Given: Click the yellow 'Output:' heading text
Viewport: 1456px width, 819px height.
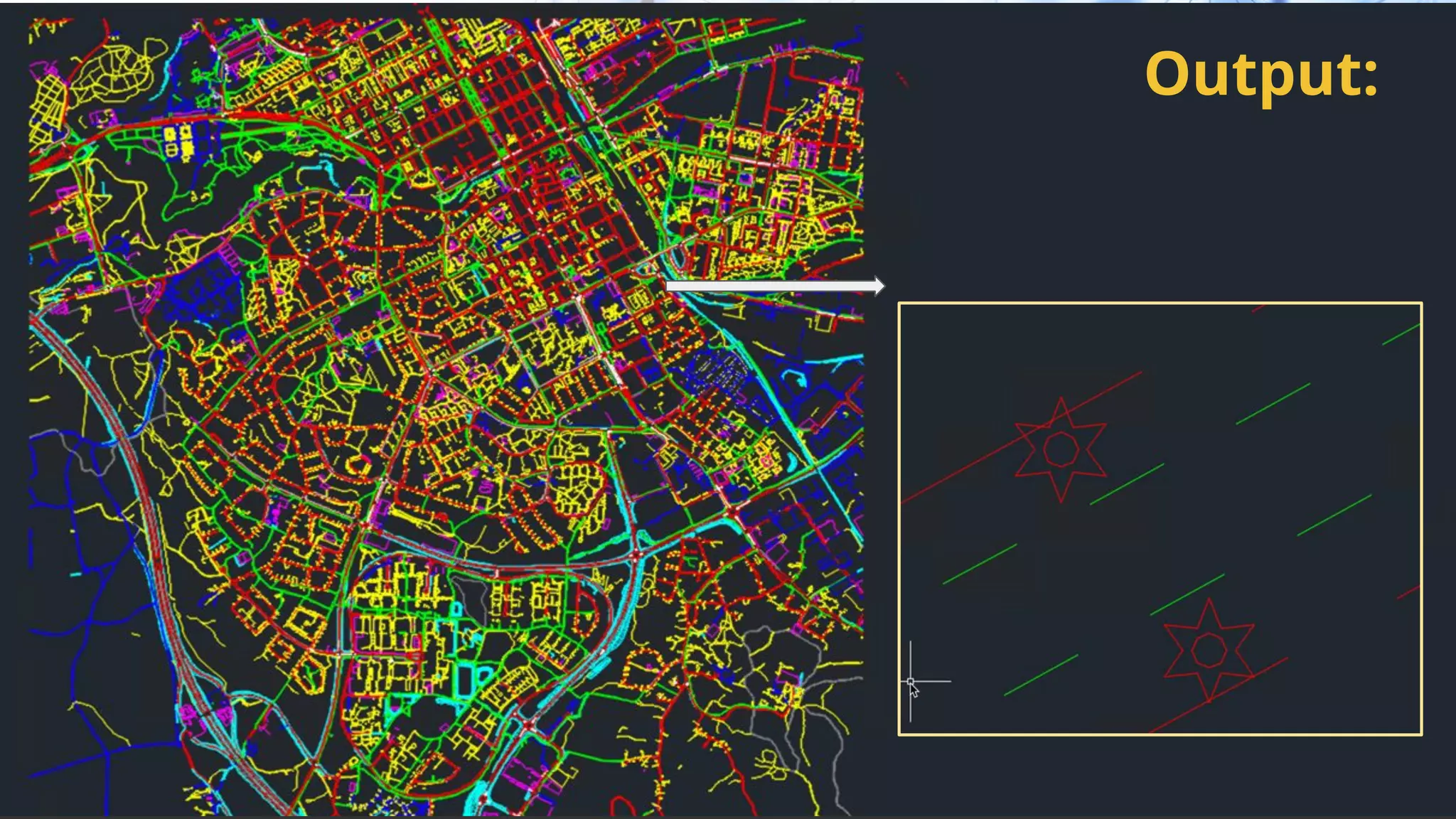Looking at the screenshot, I should [1261, 73].
